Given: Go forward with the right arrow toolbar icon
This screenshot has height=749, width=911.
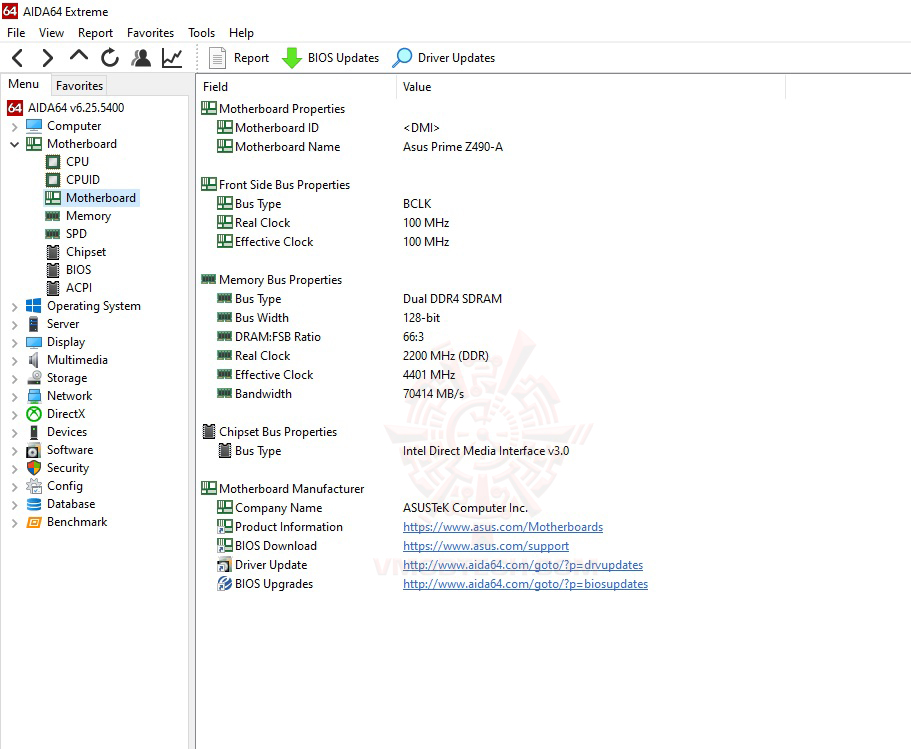Looking at the screenshot, I should (x=48, y=58).
